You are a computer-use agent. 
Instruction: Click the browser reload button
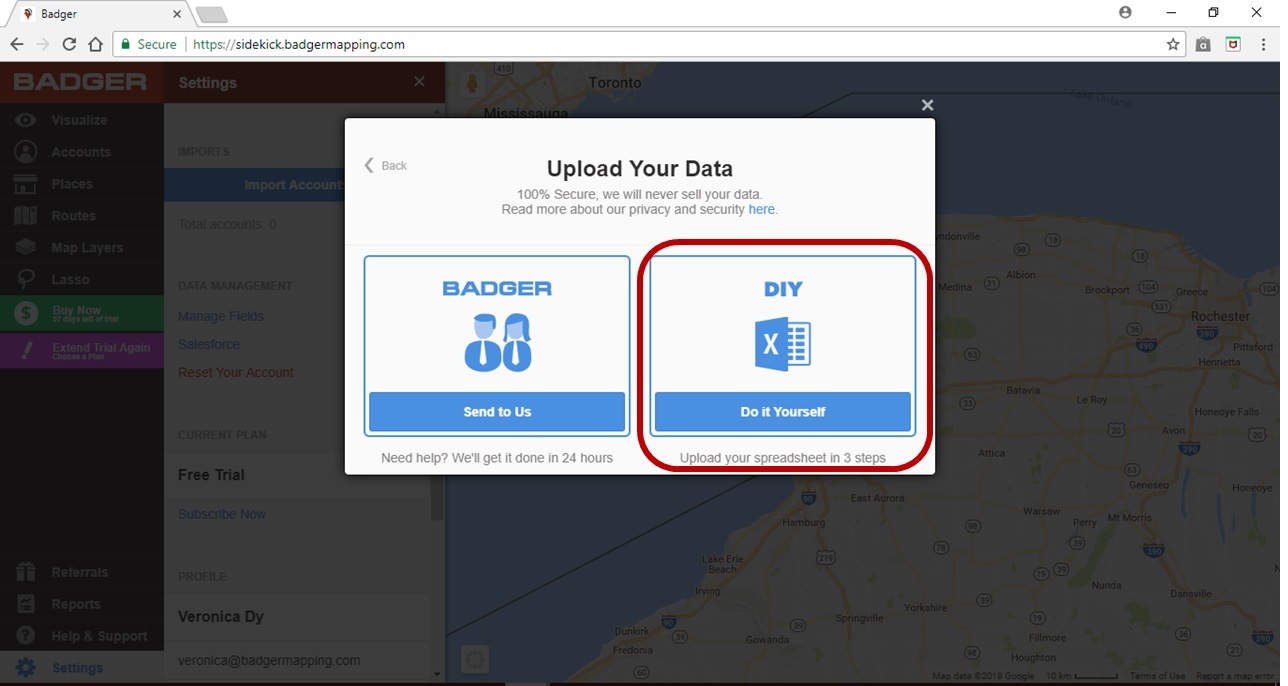(69, 44)
